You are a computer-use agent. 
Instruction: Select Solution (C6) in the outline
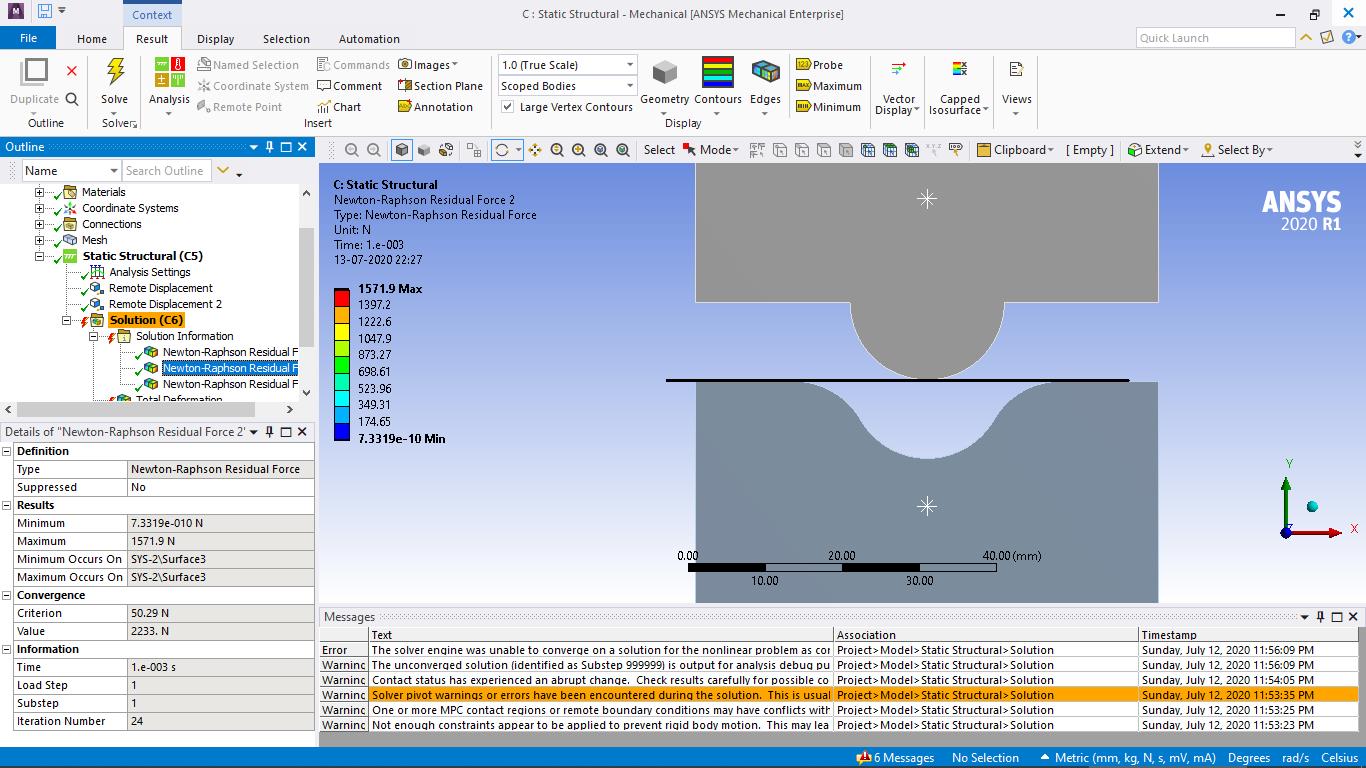[146, 320]
